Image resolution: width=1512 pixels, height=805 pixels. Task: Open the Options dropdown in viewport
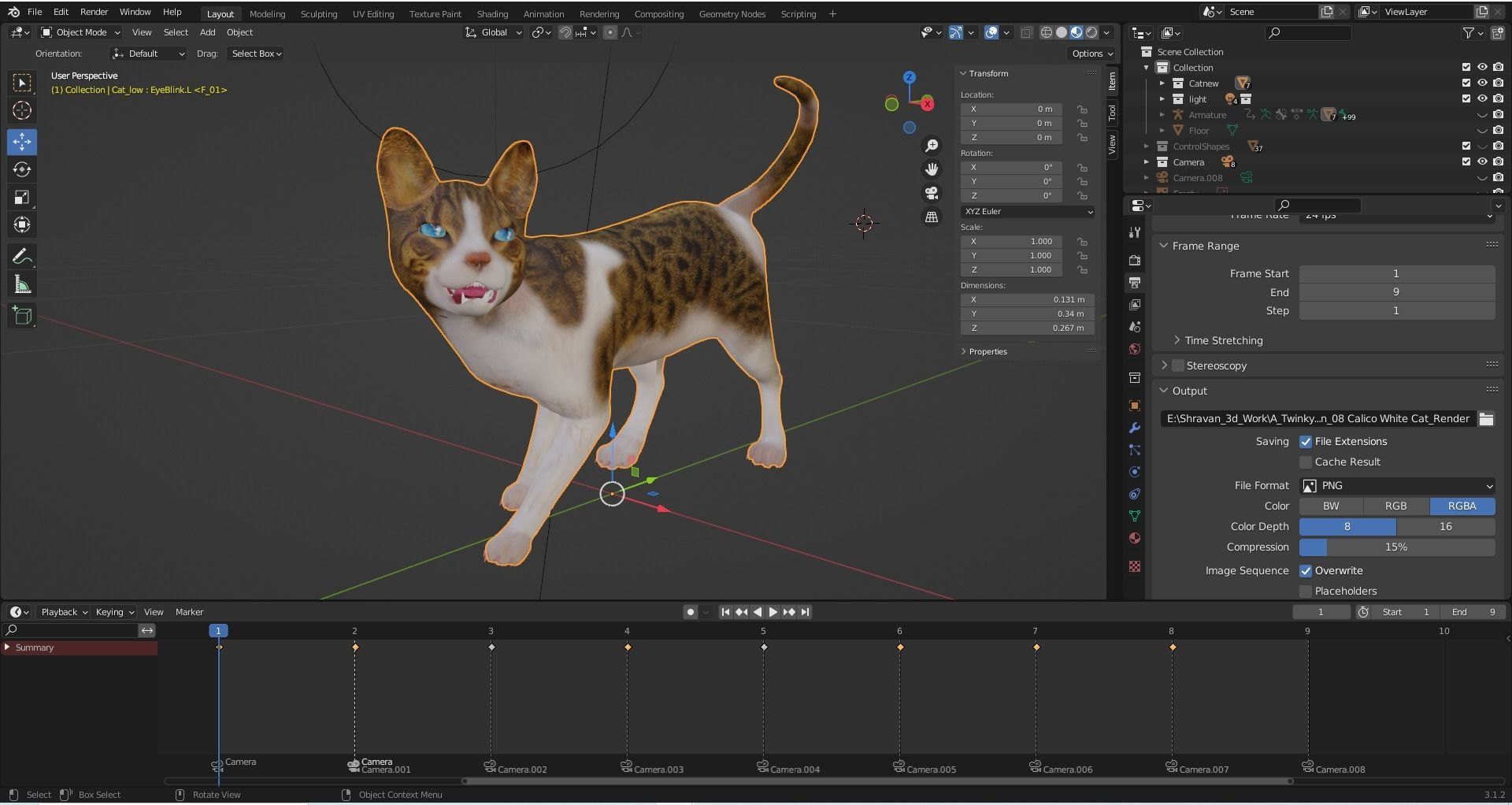pyautogui.click(x=1092, y=54)
